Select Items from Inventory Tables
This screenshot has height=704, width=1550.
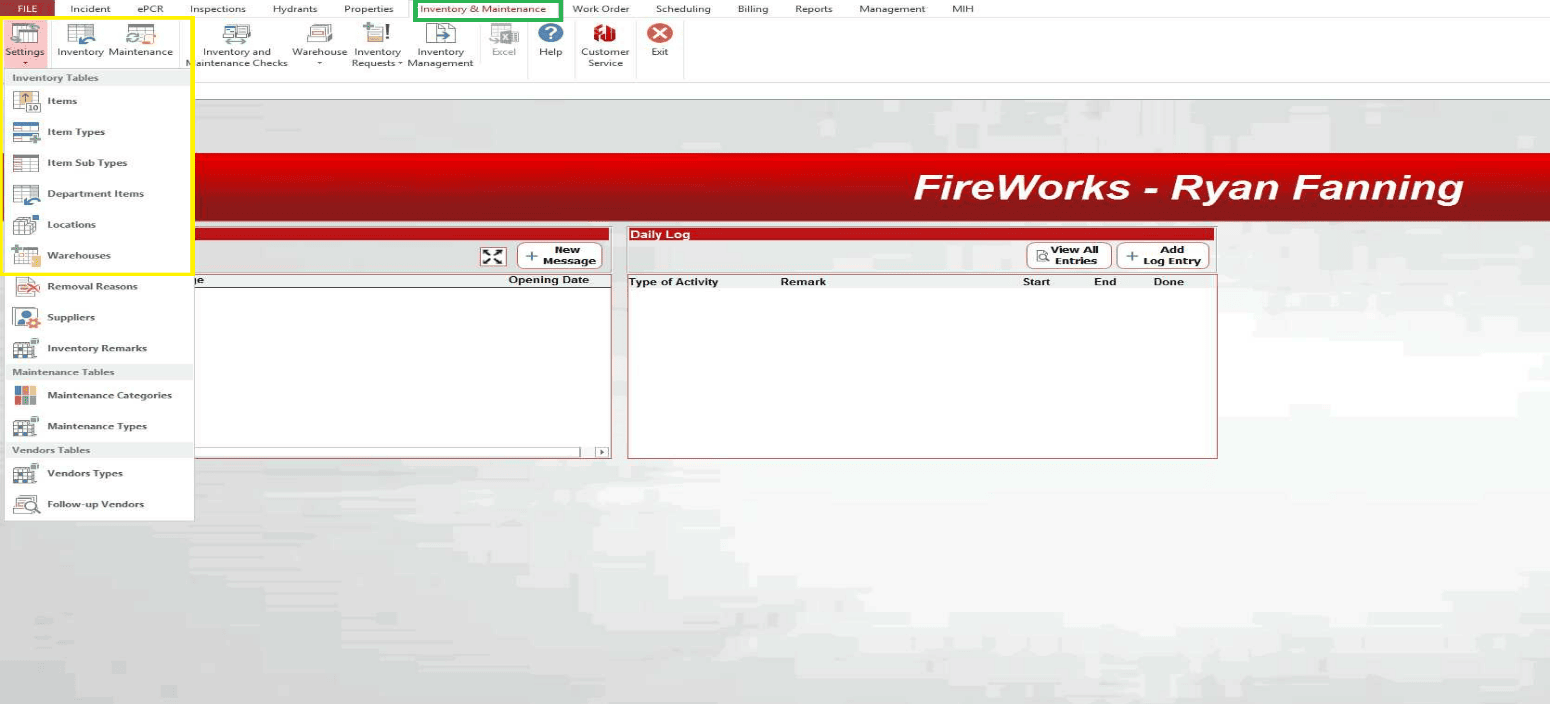tap(99, 101)
